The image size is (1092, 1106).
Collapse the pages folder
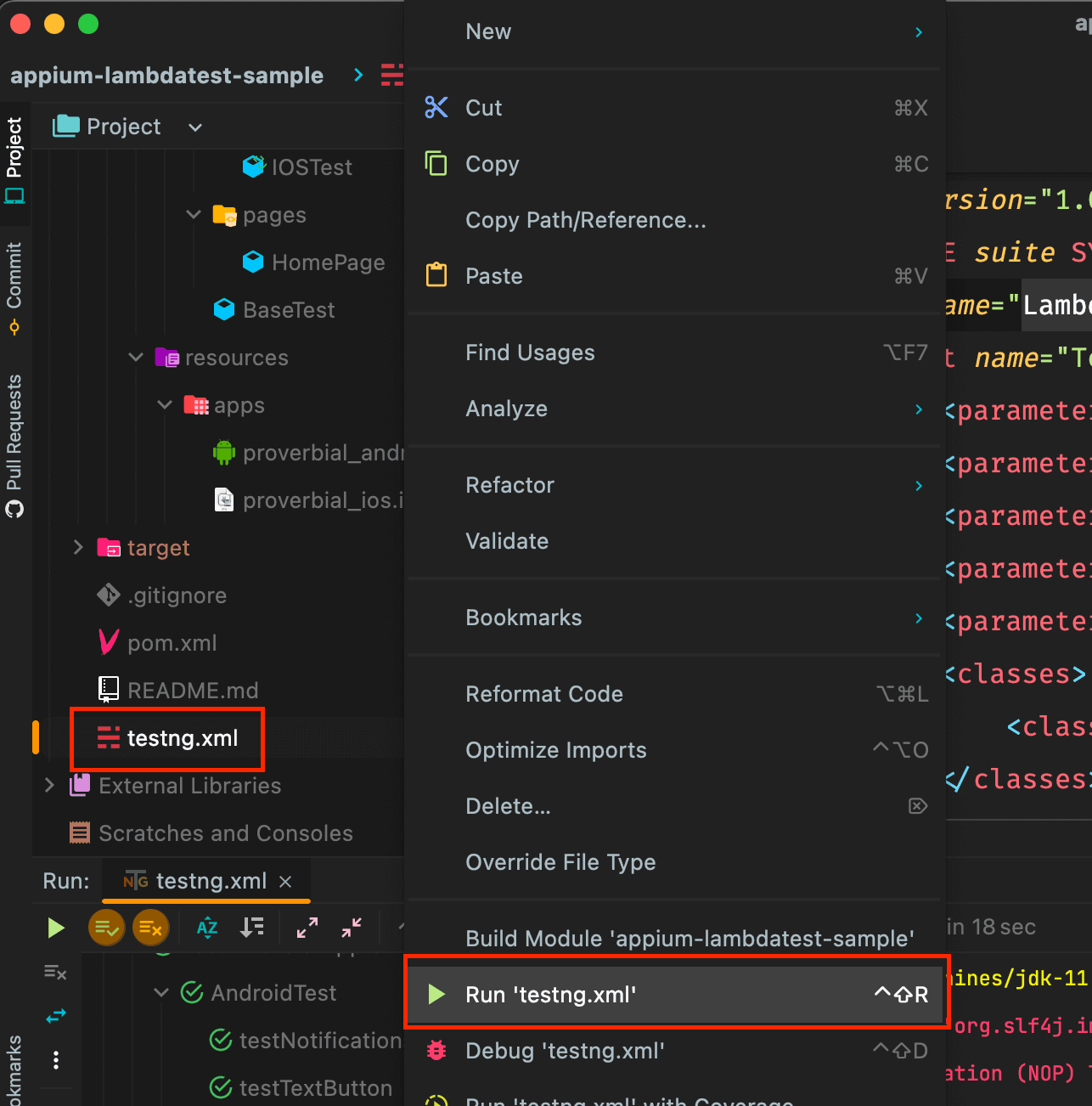[194, 214]
